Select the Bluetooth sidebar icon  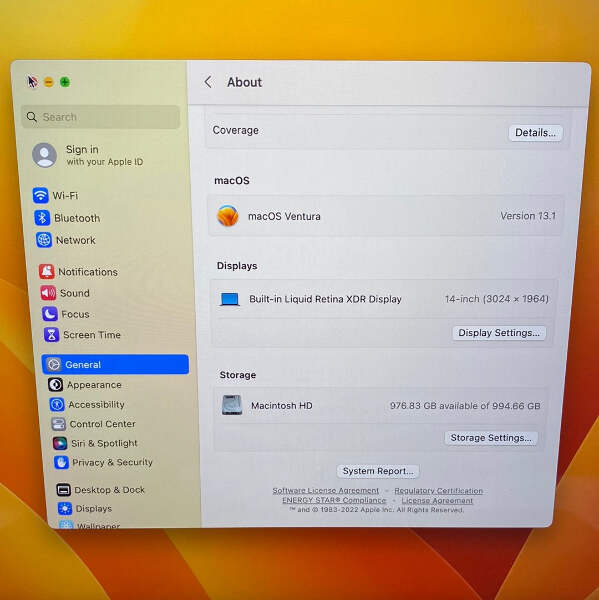42,218
